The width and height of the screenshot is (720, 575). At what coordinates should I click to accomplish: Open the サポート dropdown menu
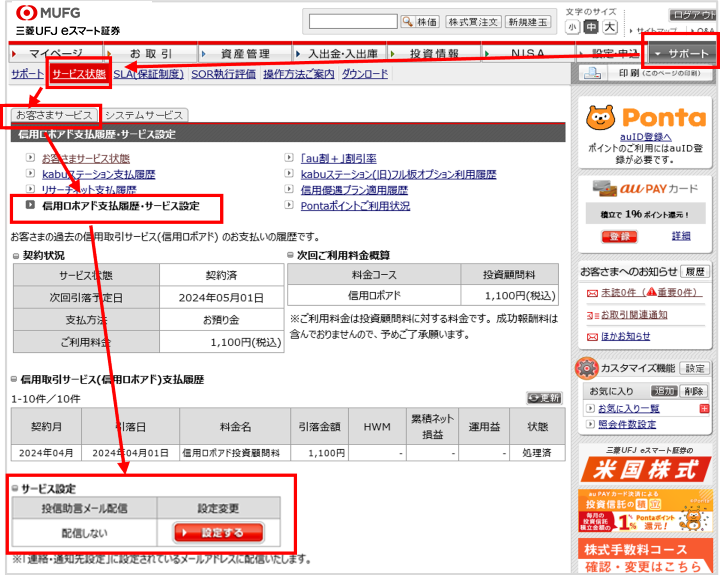click(x=681, y=54)
